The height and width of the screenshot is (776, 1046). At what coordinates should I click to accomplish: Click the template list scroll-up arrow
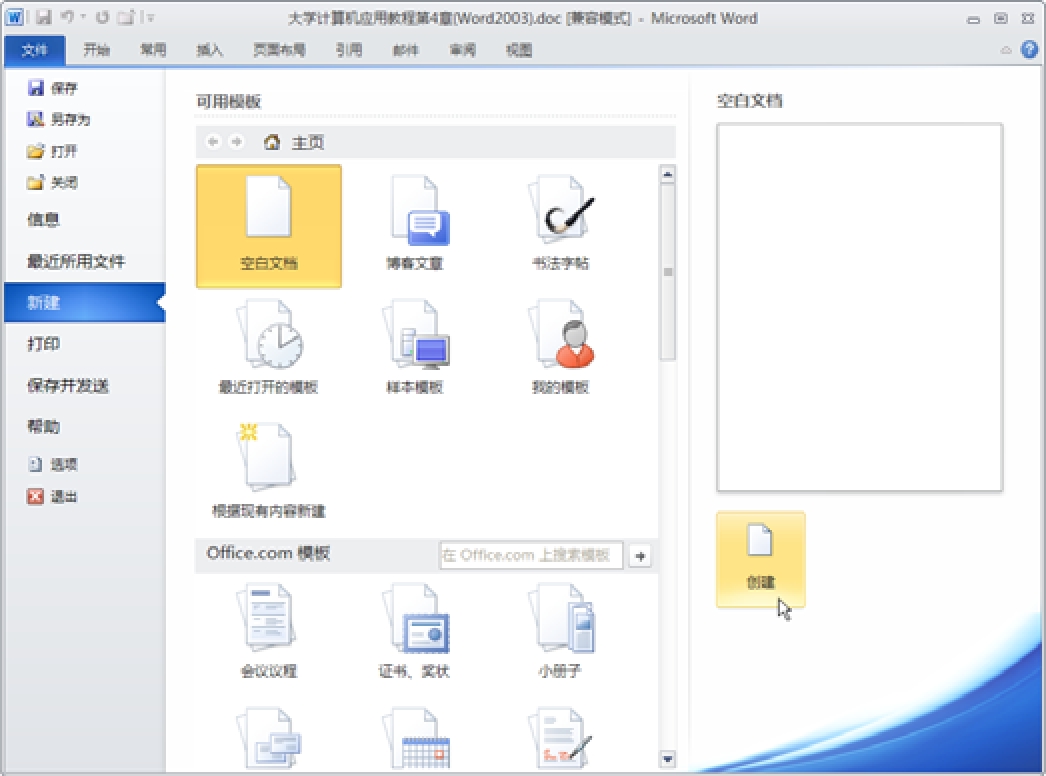667,175
